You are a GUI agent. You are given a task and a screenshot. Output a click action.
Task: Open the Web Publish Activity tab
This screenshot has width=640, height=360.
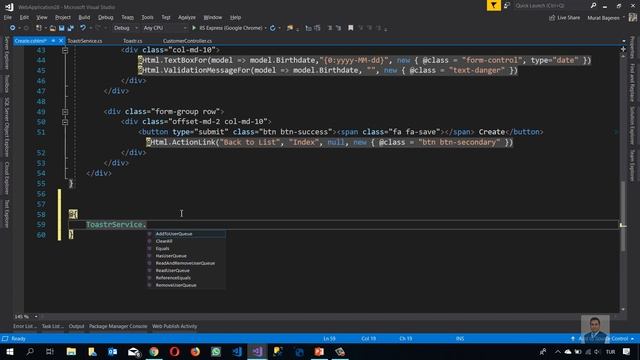click(x=175, y=326)
